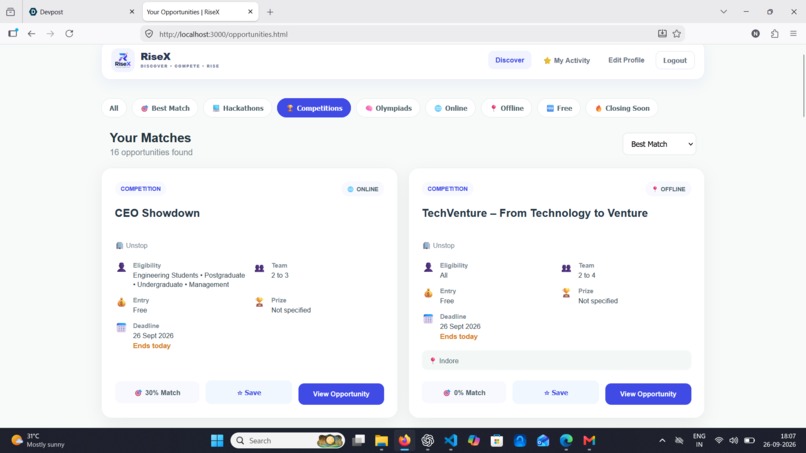The height and width of the screenshot is (453, 806).
Task: Click the eligibility person icon on TechVenture card
Action: (x=428, y=267)
